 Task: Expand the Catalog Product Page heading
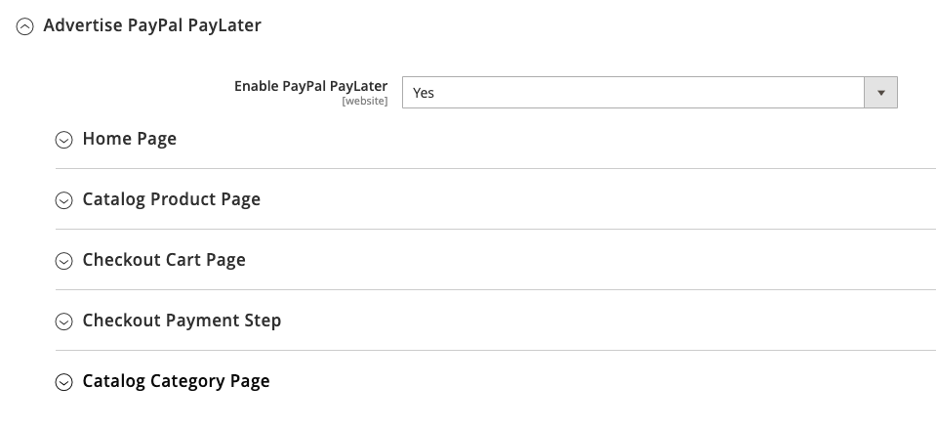pyautogui.click(x=171, y=199)
